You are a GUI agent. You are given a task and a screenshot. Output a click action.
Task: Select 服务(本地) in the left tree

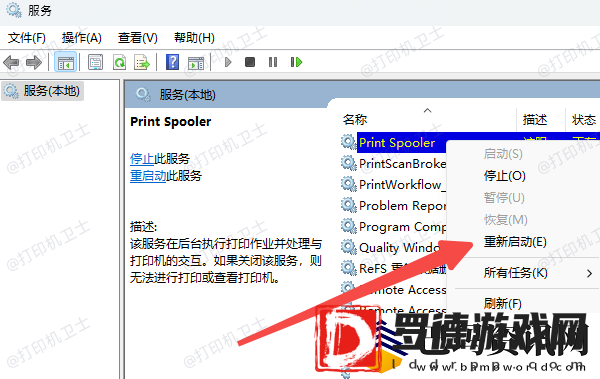[x=51, y=91]
